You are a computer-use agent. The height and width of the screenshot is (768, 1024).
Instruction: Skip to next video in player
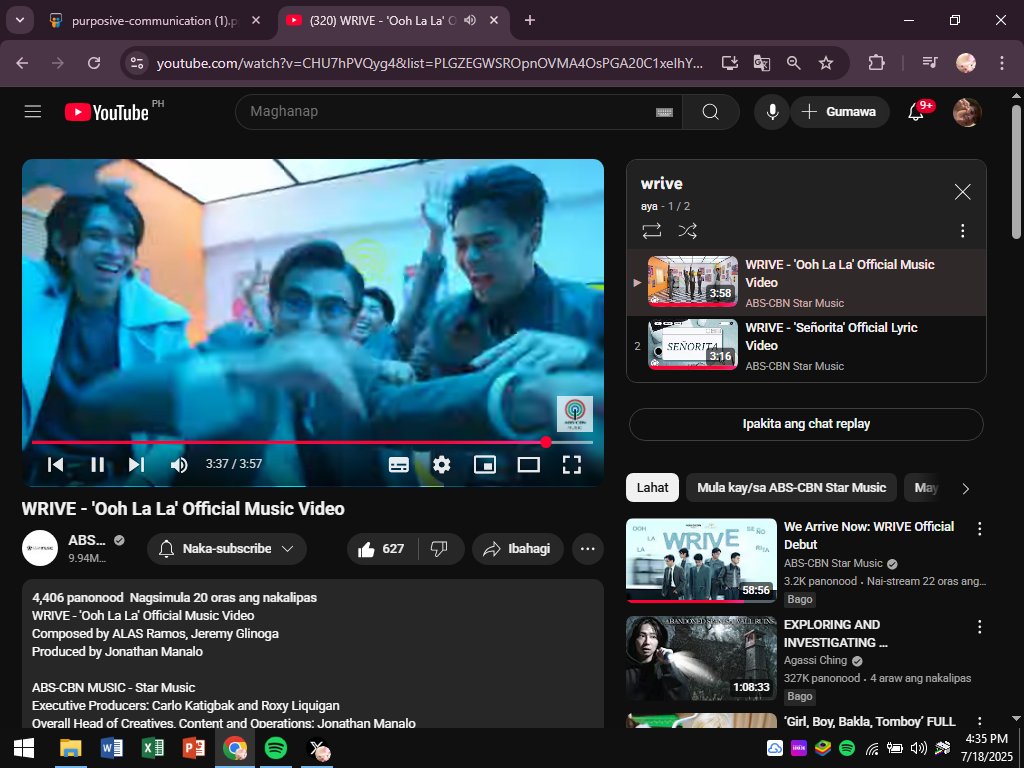click(136, 464)
